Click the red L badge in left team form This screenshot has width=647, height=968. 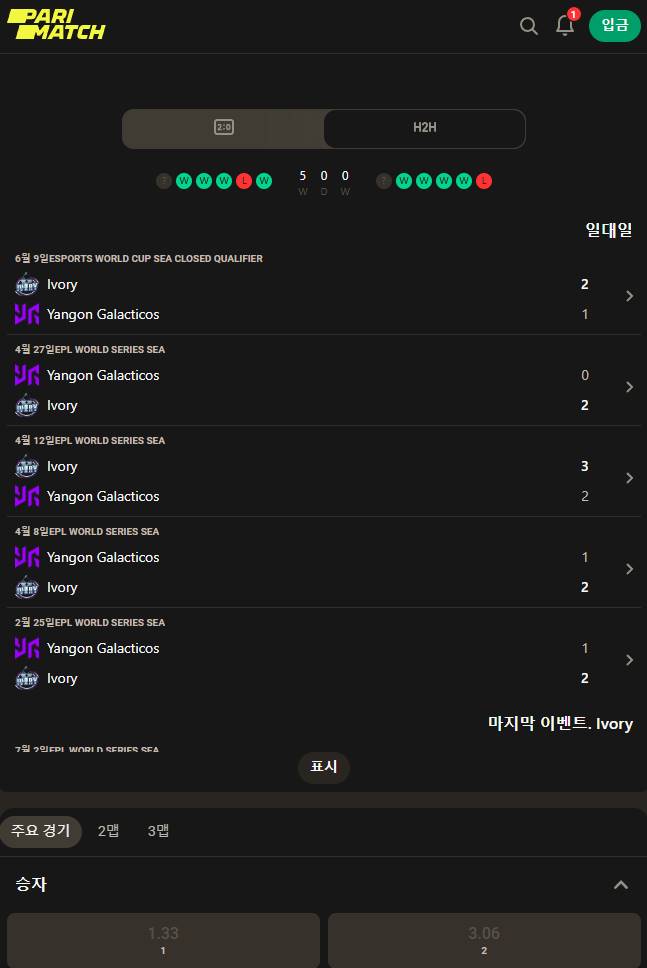click(x=244, y=181)
